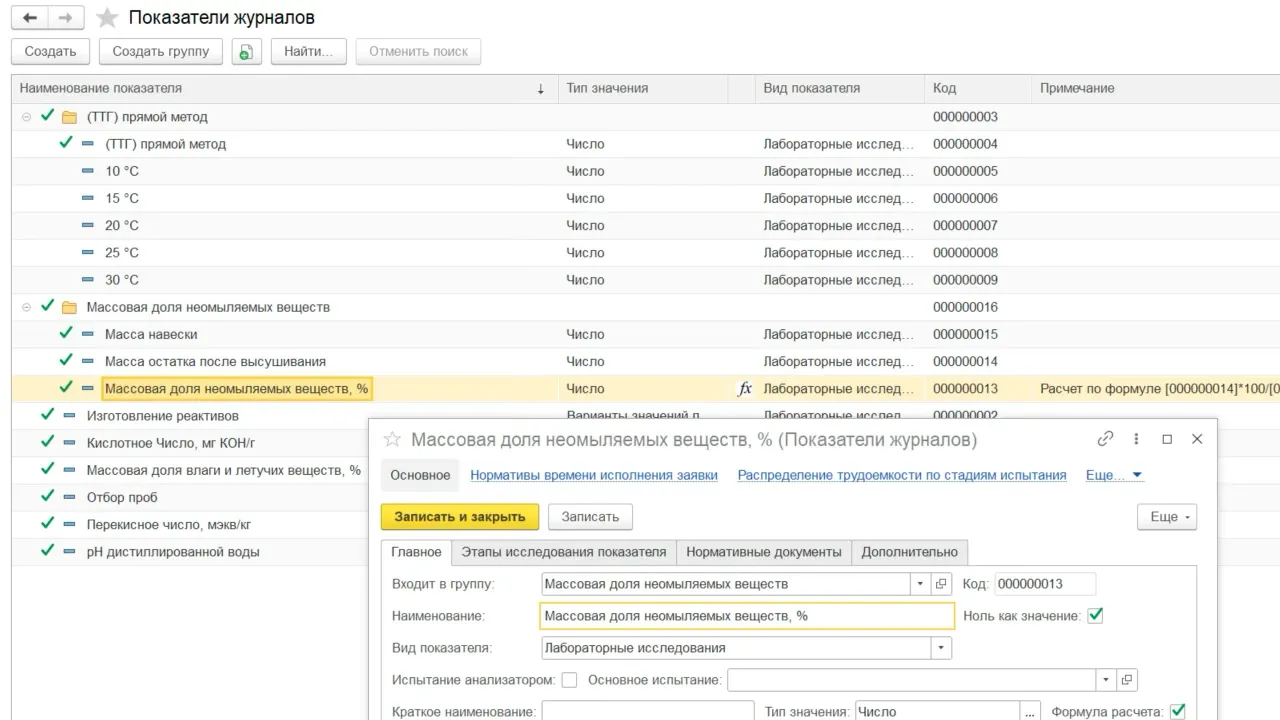Open the Нормативные документы tab
The width and height of the screenshot is (1280, 720).
[764, 552]
